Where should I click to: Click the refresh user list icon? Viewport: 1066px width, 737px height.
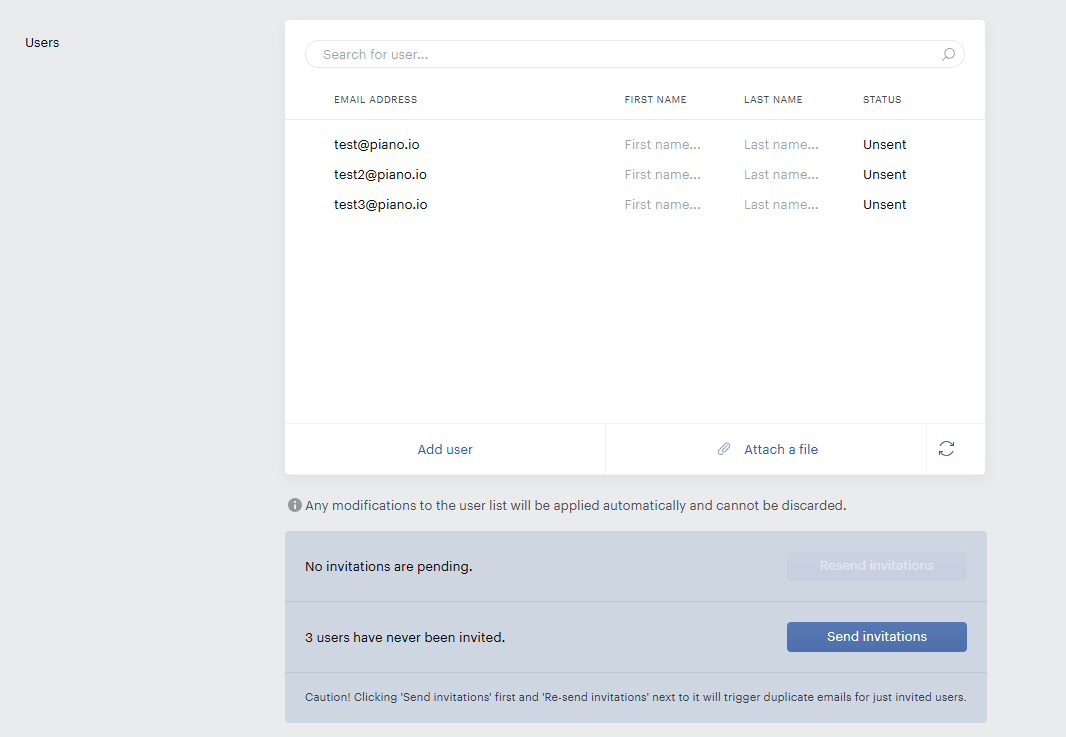946,449
